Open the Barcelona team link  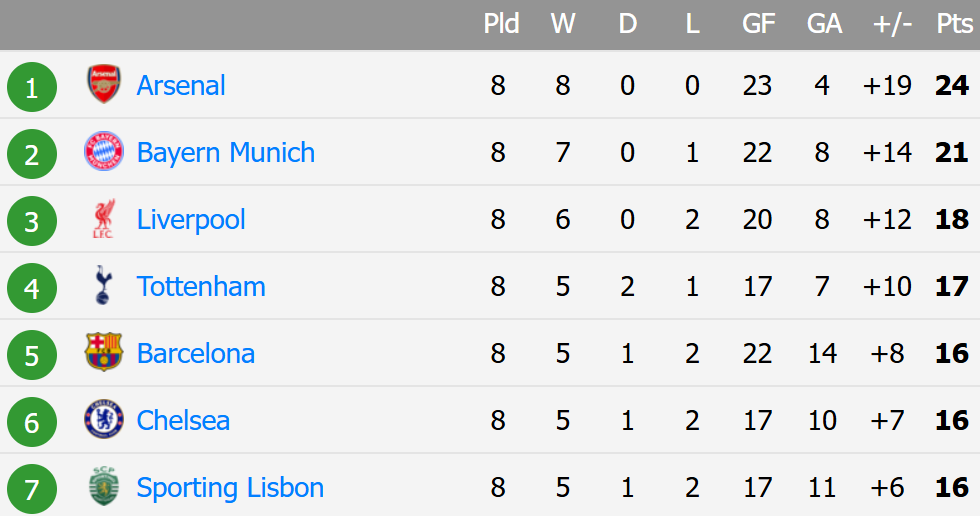click(196, 354)
